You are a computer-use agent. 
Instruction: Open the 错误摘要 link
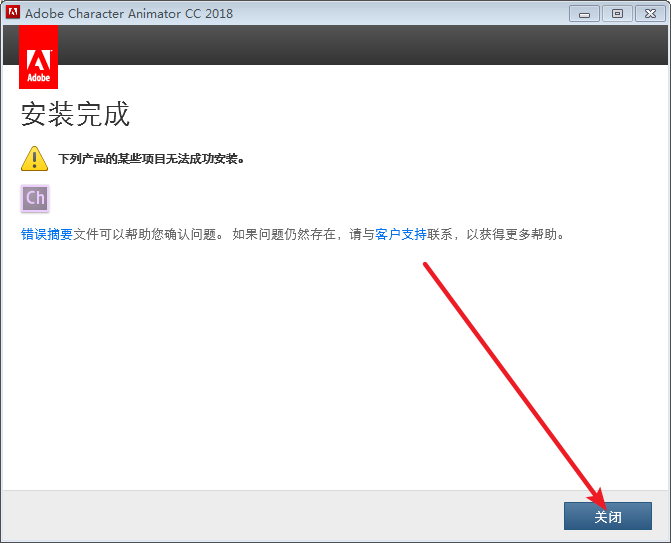[47, 234]
